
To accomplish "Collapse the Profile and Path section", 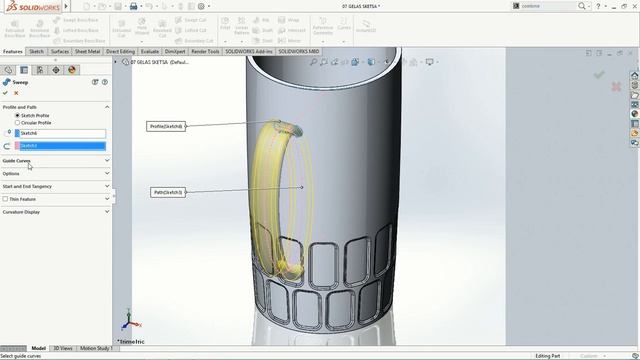I will [x=107, y=107].
